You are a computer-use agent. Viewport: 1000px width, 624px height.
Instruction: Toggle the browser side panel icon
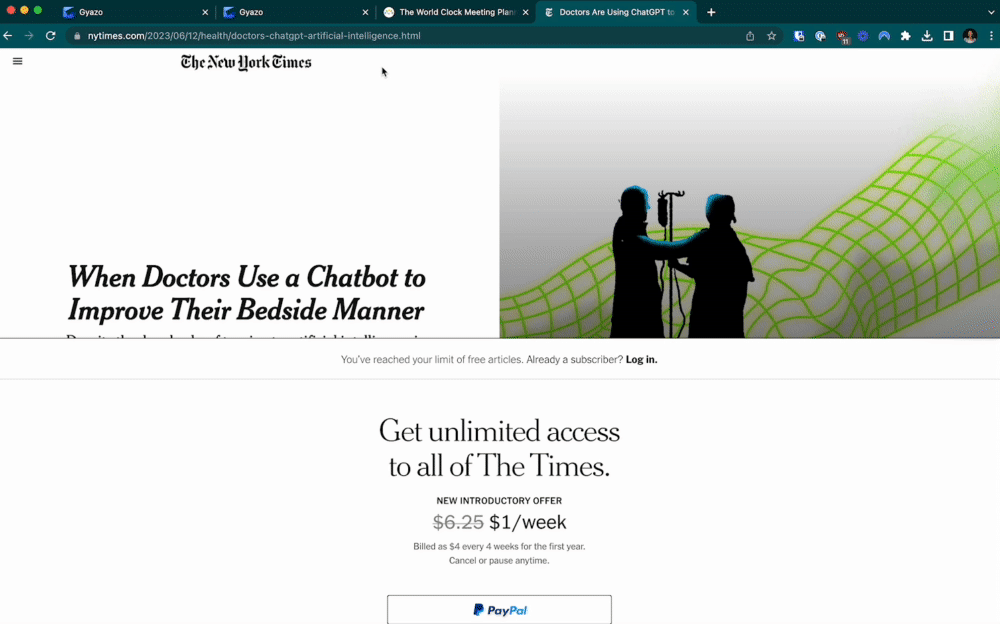point(948,36)
